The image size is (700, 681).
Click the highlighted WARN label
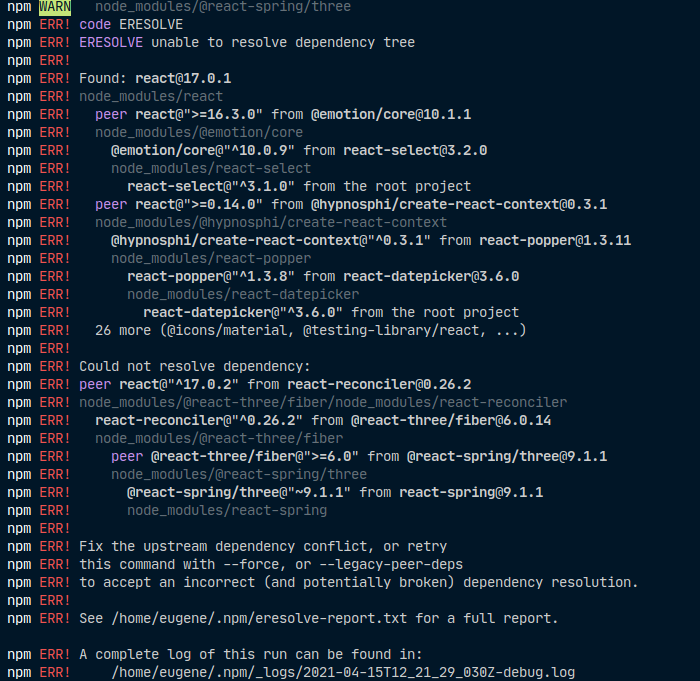point(55,6)
